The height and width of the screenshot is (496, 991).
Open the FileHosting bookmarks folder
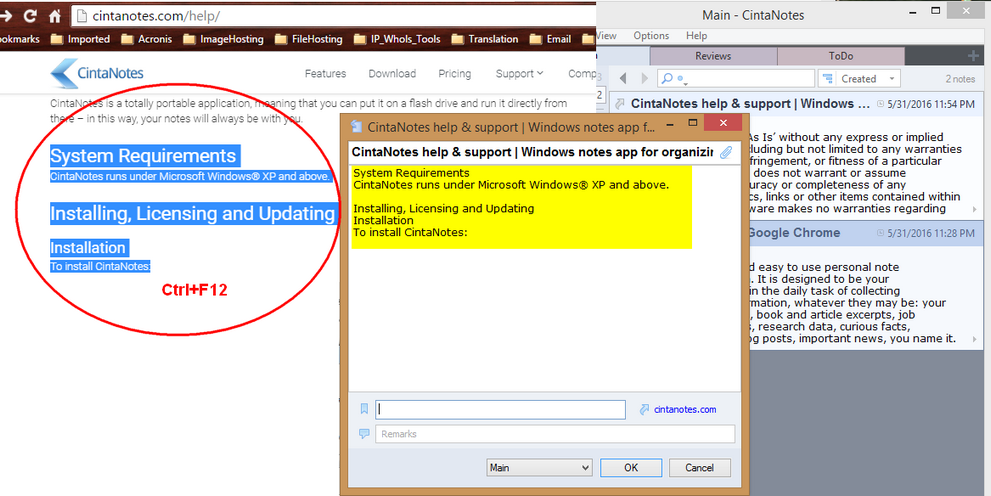308,39
